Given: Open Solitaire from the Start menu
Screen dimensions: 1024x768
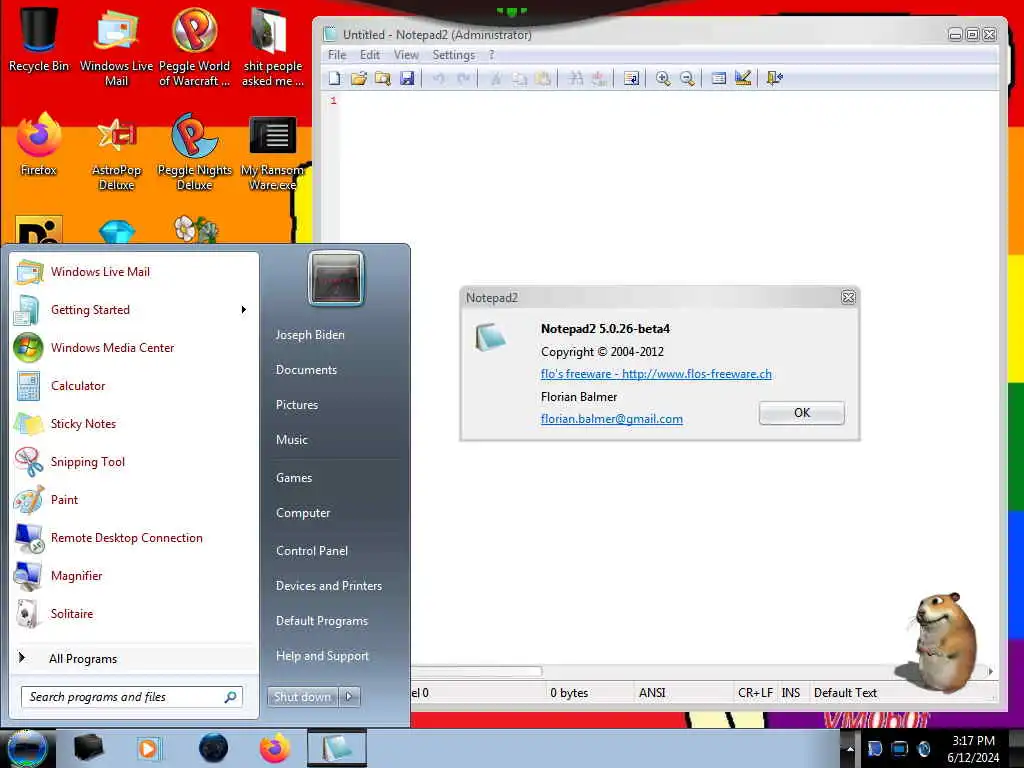Looking at the screenshot, I should click(x=135, y=614).
